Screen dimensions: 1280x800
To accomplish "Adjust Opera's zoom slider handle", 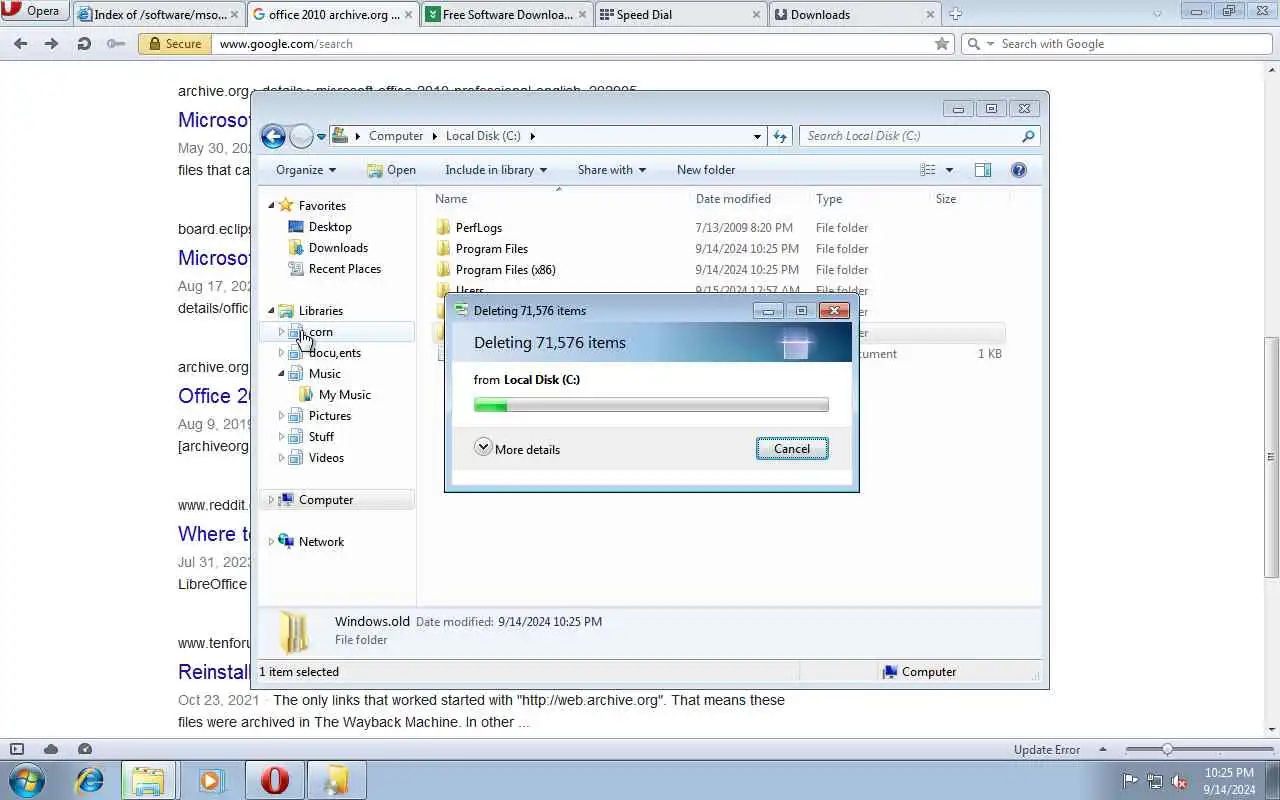I will coord(1167,749).
